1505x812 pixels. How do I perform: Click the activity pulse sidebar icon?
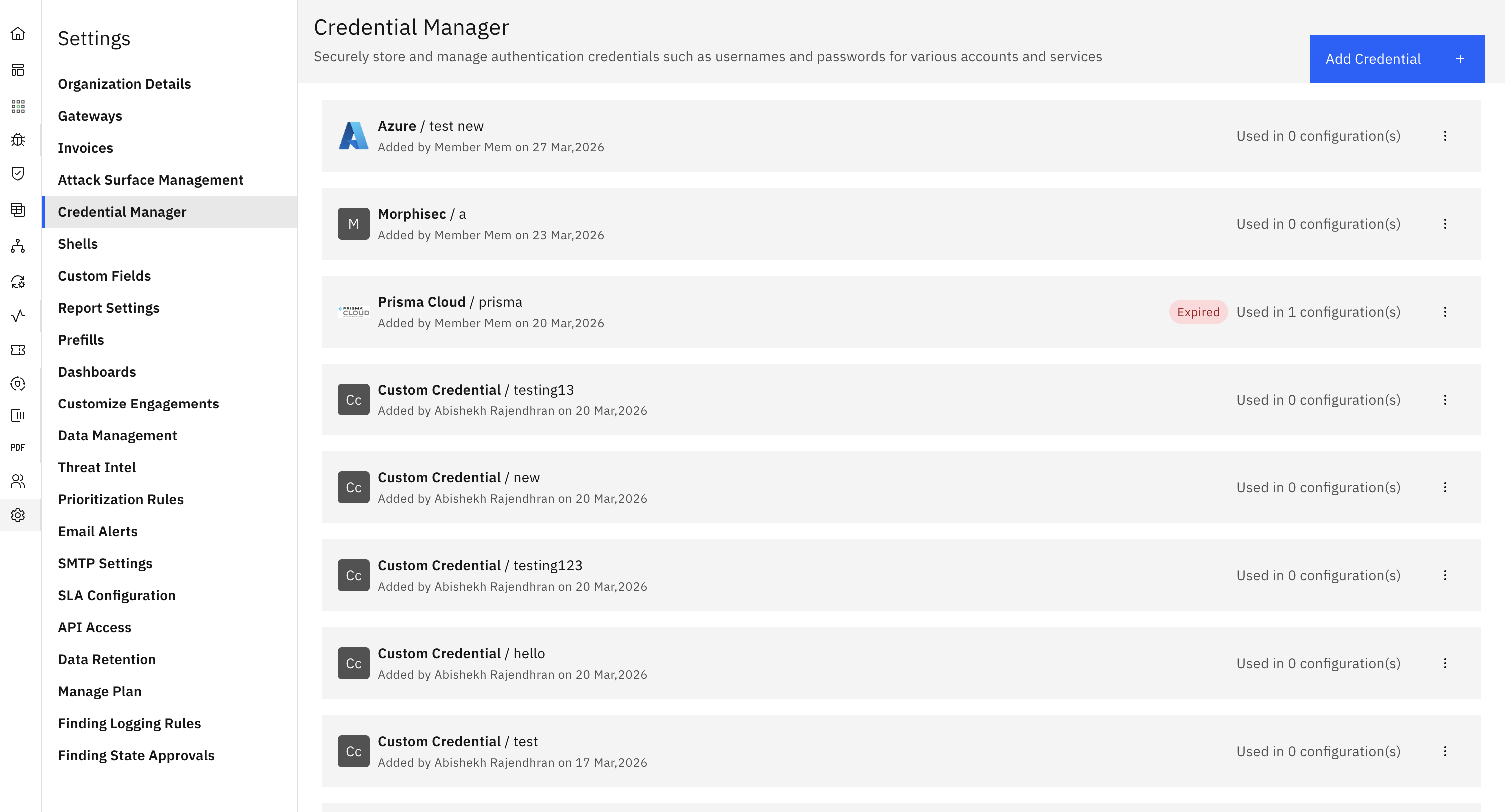(x=18, y=316)
